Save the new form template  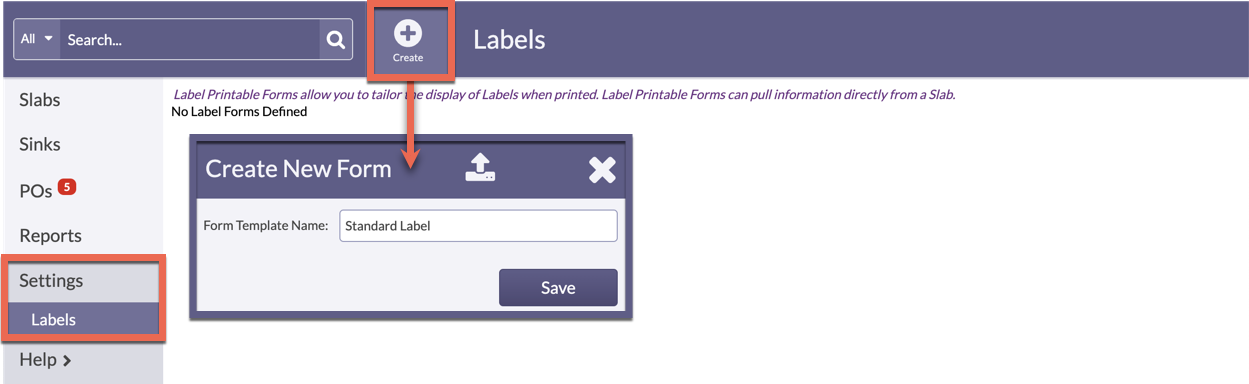tap(558, 288)
